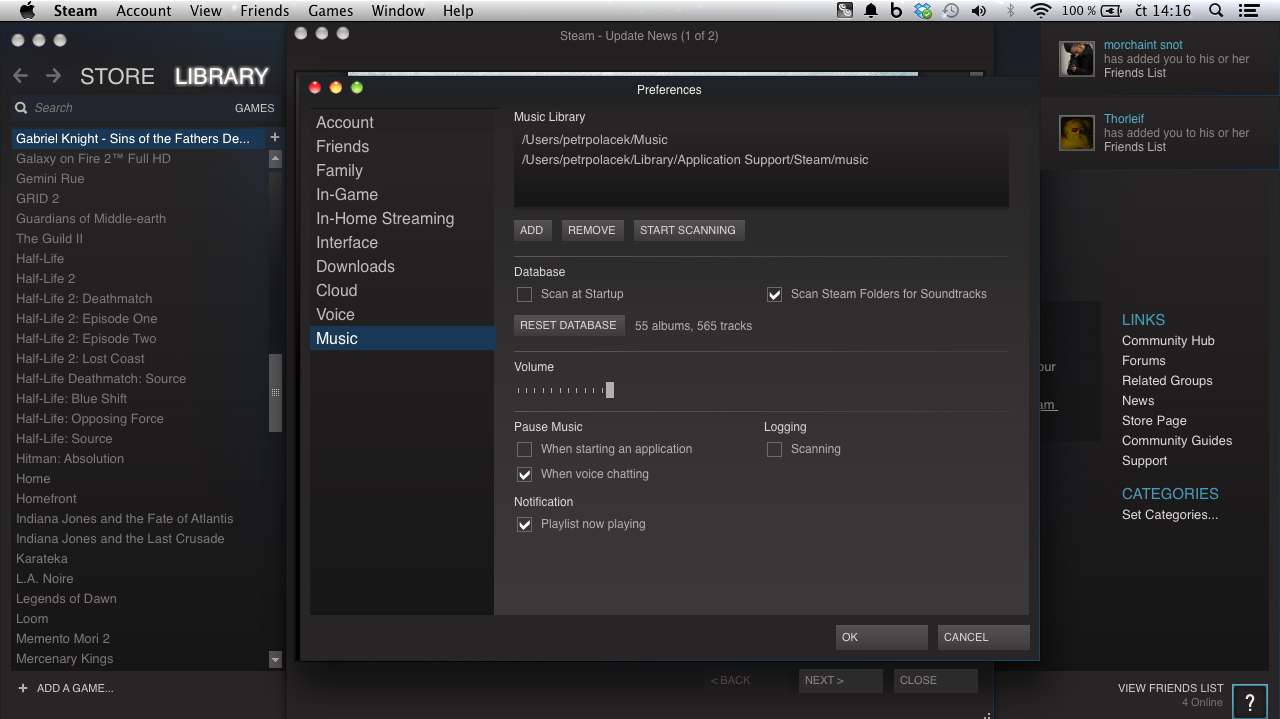Viewport: 1280px width, 719px height.
Task: Click the GAMES filter dropdown
Action: coord(254,108)
